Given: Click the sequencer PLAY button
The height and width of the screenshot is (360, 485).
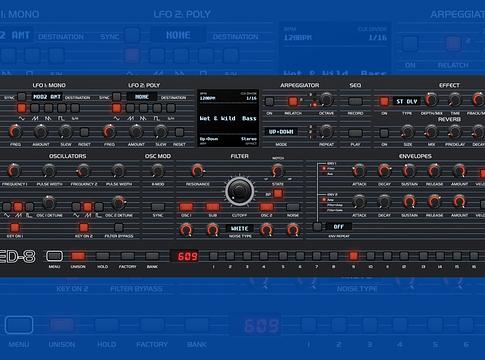Looking at the screenshot, I should [355, 133].
